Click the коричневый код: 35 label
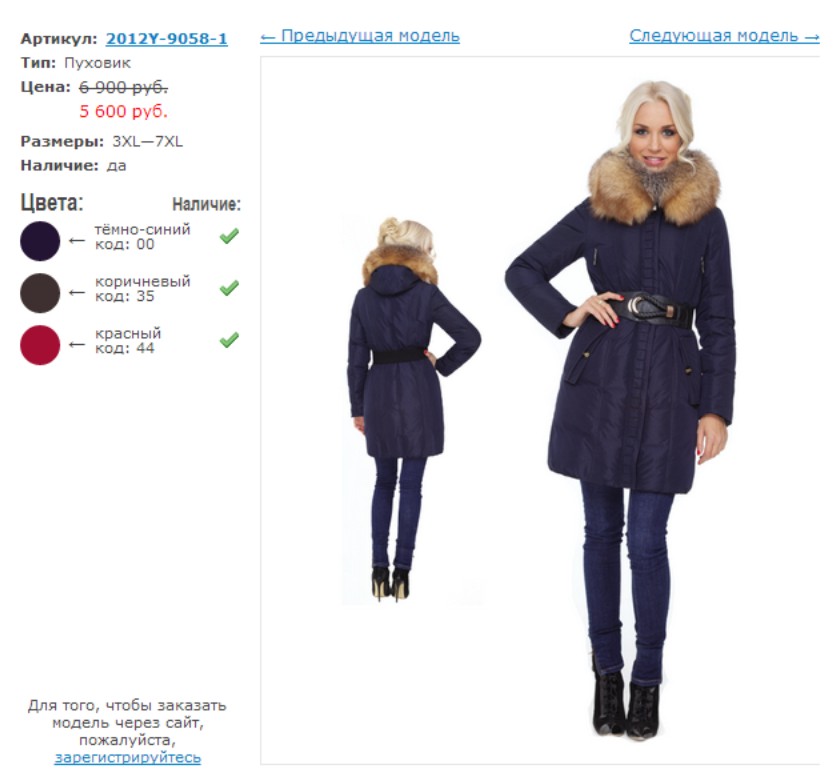837x773 pixels. click(143, 288)
